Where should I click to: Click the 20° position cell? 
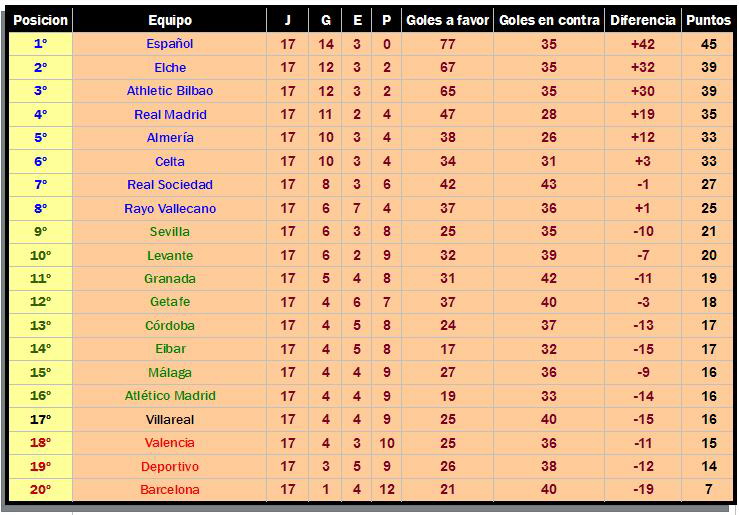click(x=41, y=490)
